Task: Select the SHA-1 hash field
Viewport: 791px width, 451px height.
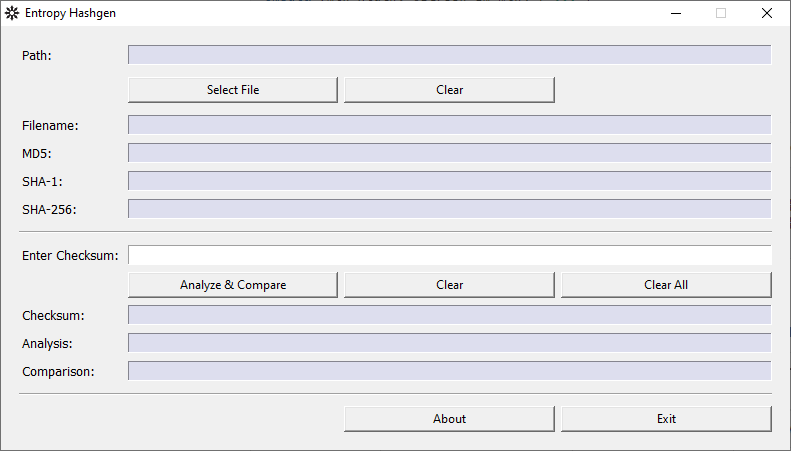Action: [x=449, y=181]
